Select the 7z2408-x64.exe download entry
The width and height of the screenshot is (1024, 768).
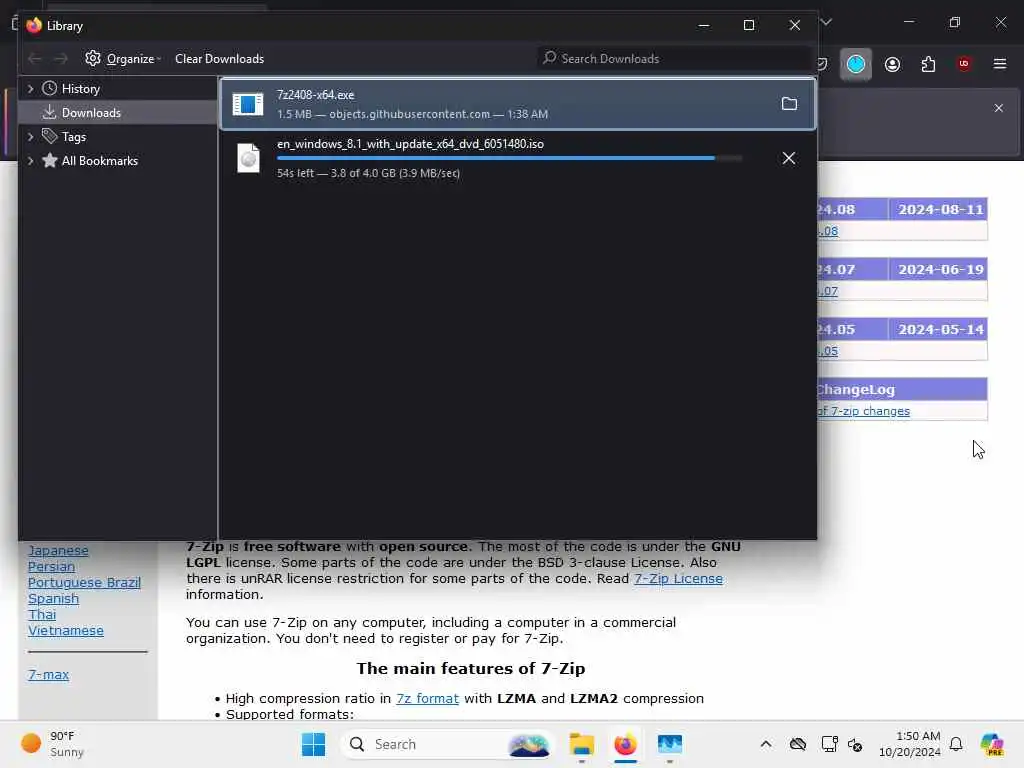click(x=518, y=104)
